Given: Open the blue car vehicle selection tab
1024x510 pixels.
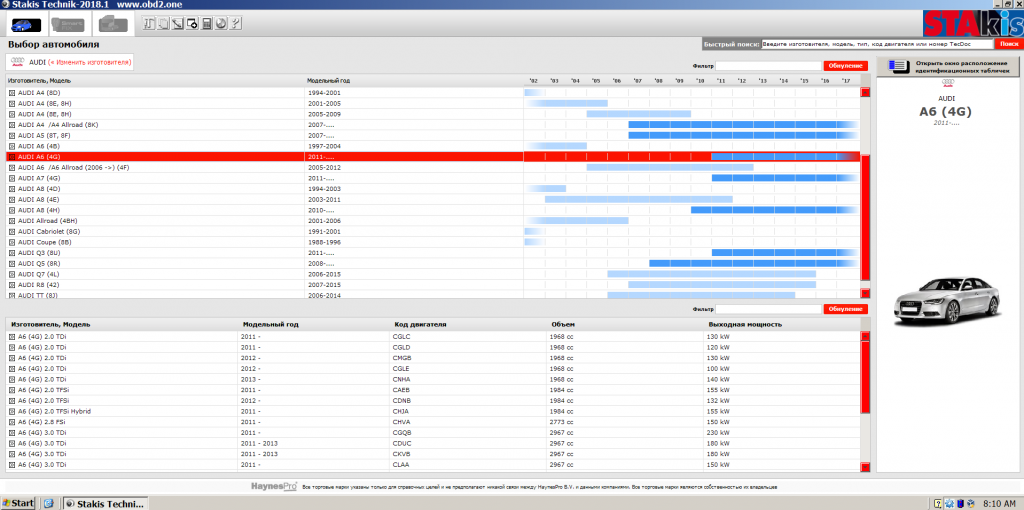Looking at the screenshot, I should coord(24,24).
